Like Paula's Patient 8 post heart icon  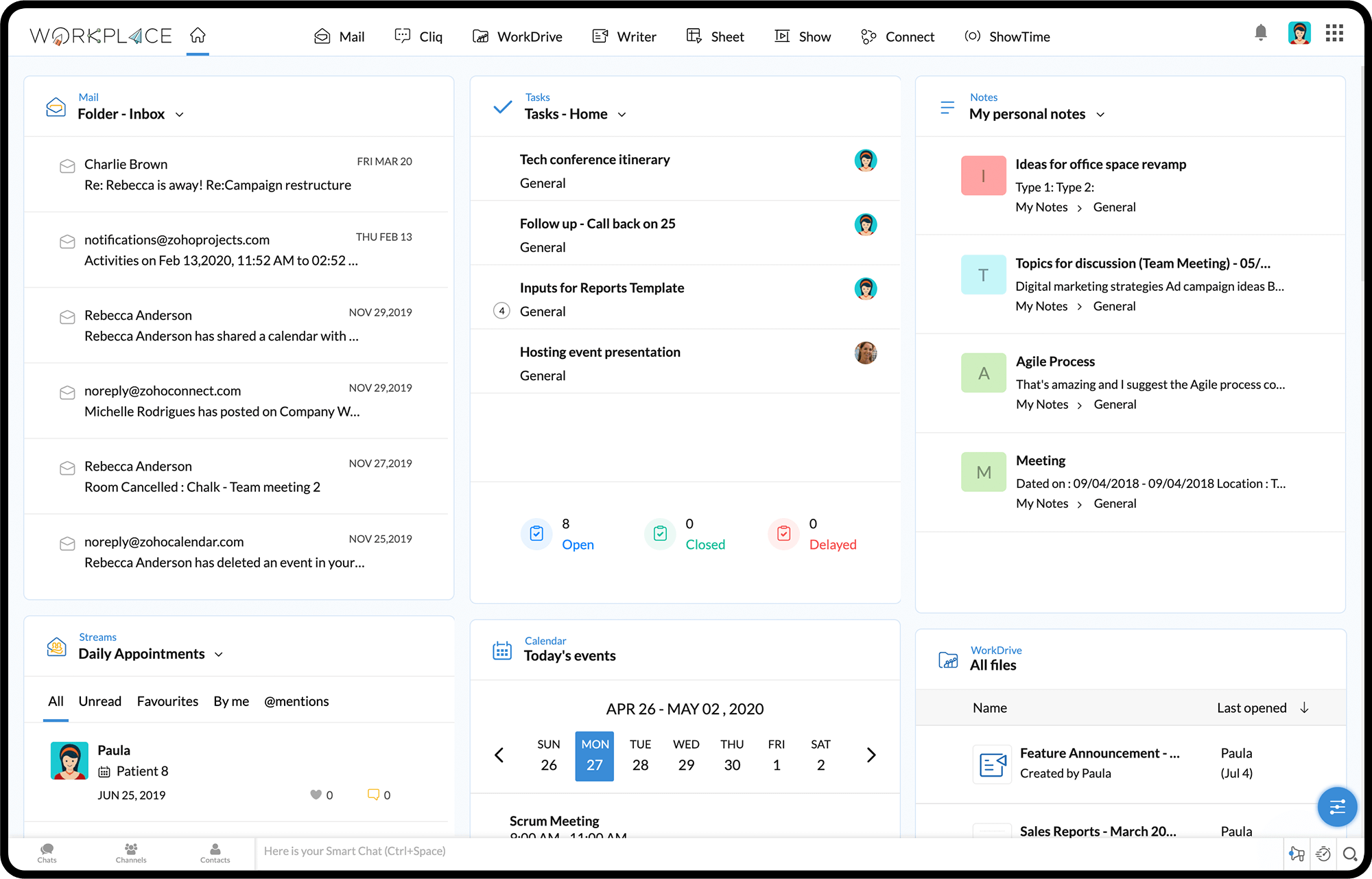tap(316, 795)
